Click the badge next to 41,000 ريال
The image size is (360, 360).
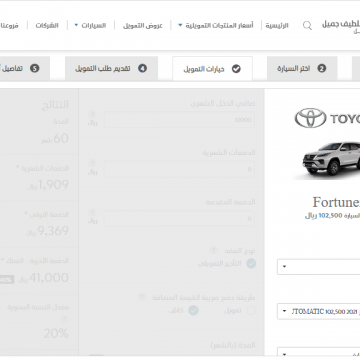point(7,279)
